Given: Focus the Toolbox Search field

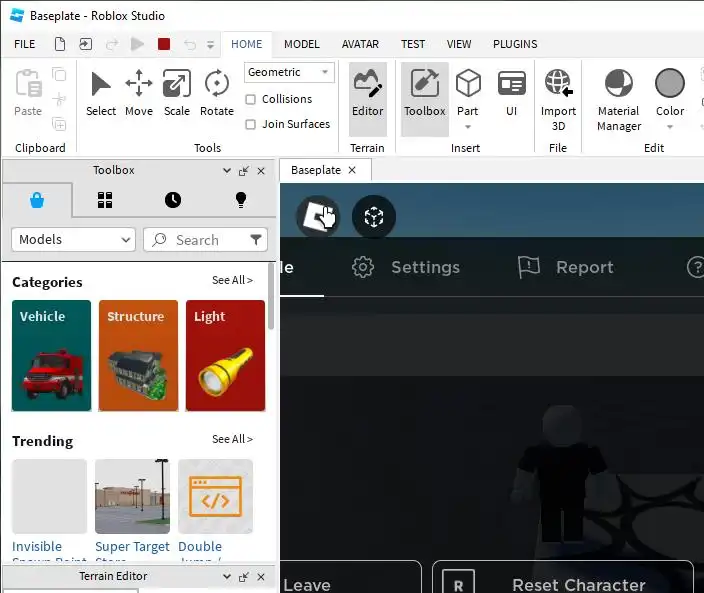Looking at the screenshot, I should coord(205,240).
